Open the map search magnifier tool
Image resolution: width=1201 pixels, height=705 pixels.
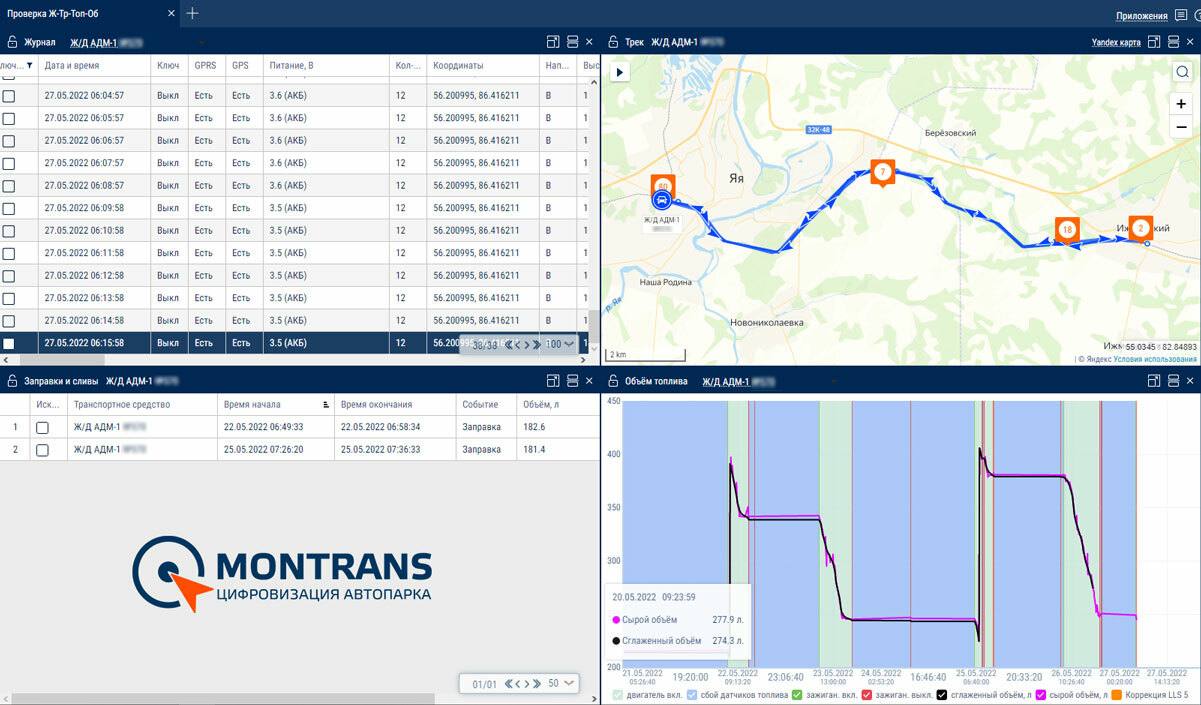tap(1181, 72)
